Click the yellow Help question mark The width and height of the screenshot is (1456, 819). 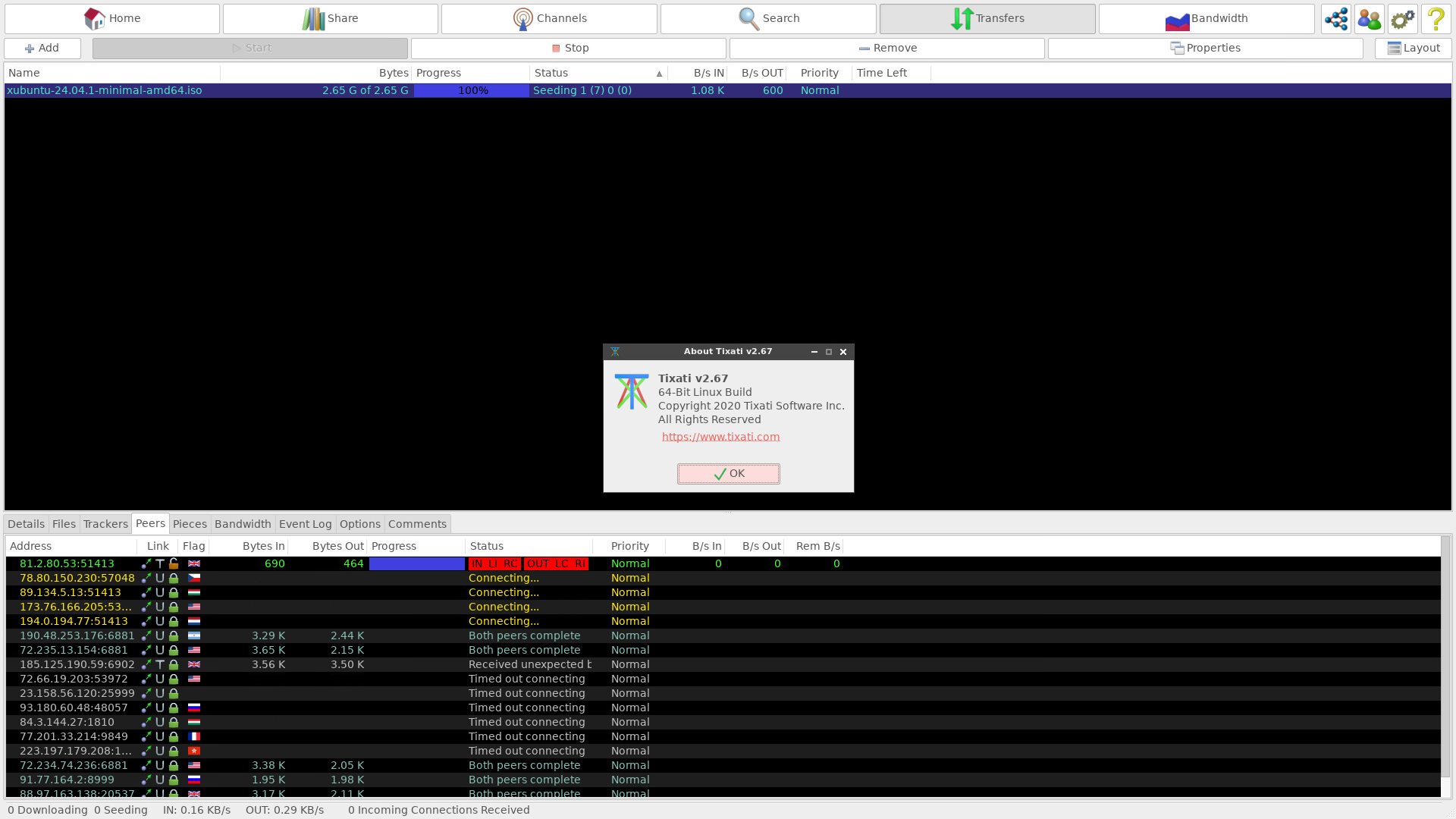[1436, 18]
